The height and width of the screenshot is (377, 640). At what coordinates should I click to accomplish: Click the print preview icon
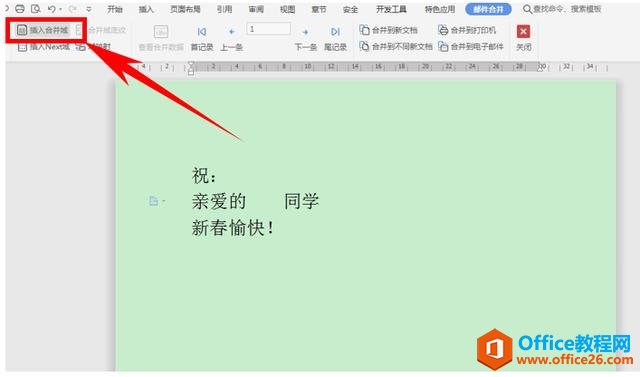pos(36,9)
